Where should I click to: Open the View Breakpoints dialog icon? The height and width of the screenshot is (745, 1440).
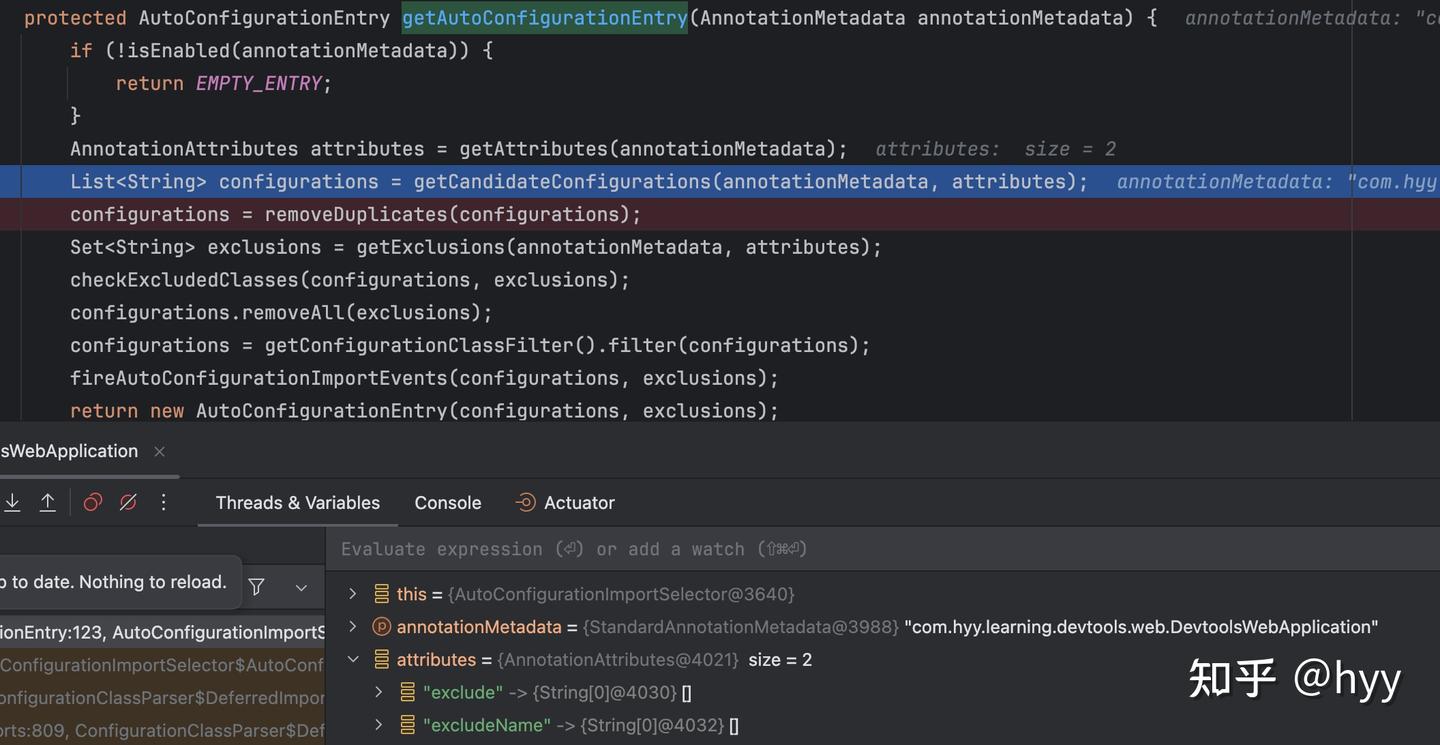coord(93,503)
